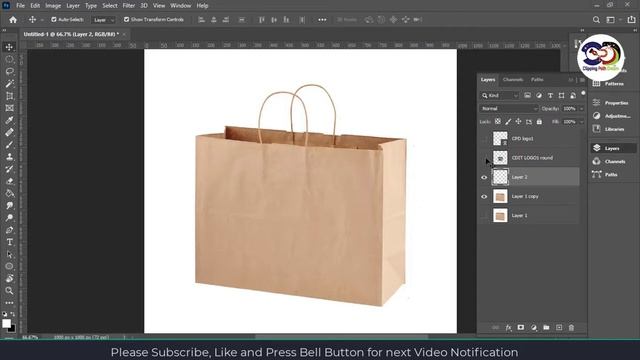The height and width of the screenshot is (360, 640).
Task: Select the Eraser tool
Action: 9,181
